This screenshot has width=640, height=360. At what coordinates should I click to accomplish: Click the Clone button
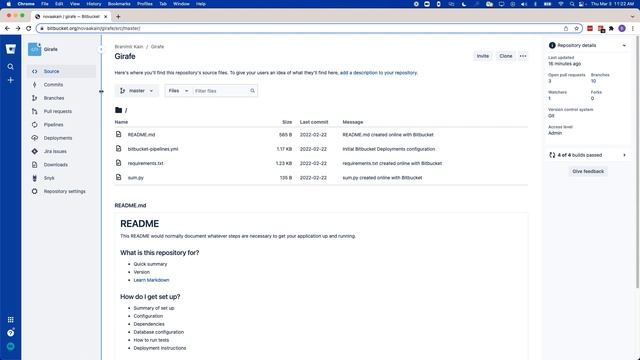pyautogui.click(x=505, y=56)
